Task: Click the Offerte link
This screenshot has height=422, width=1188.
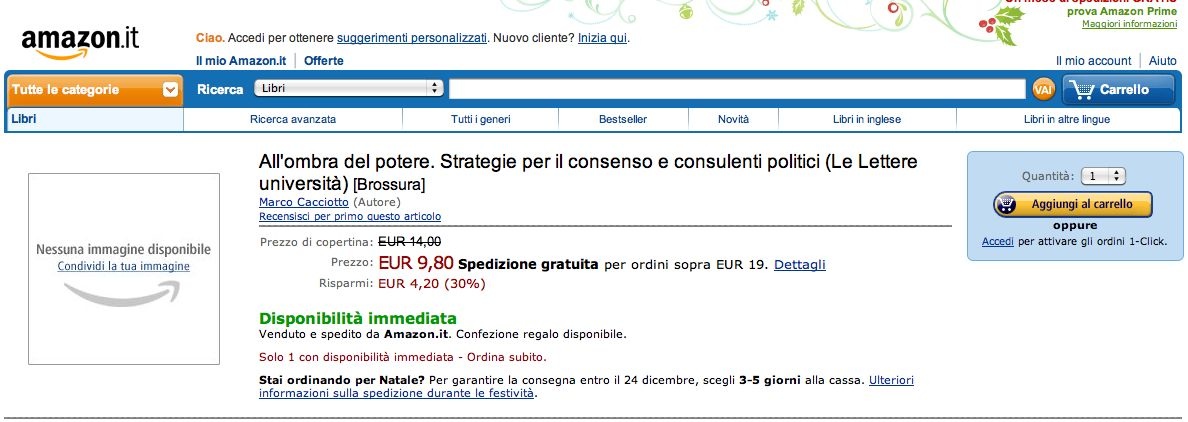Action: [x=323, y=61]
